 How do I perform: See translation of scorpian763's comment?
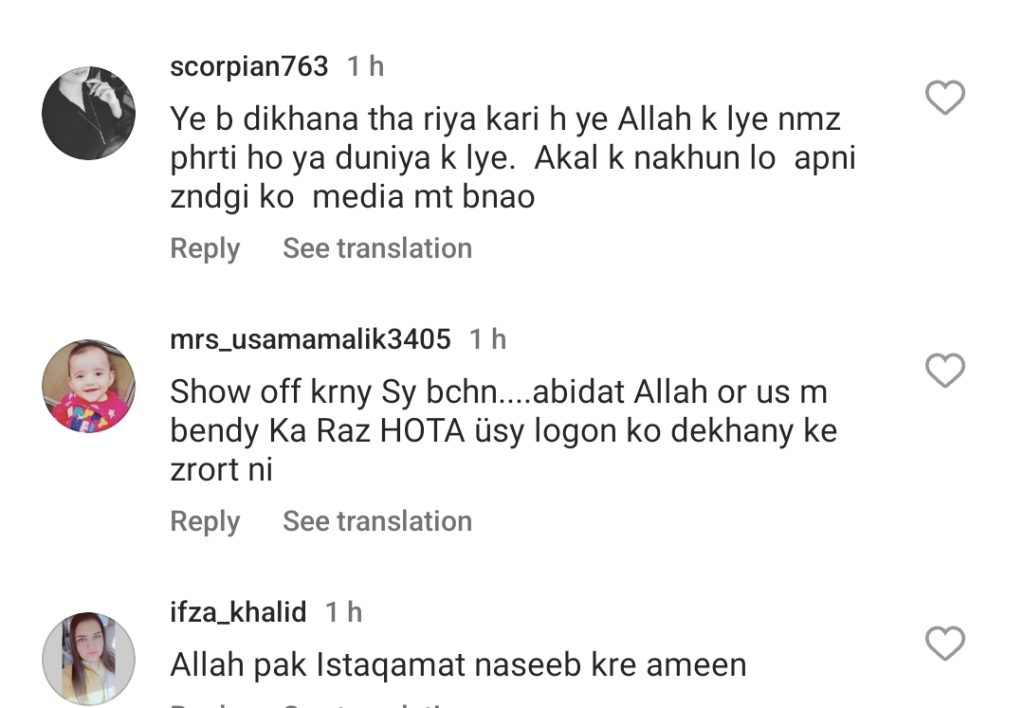tap(377, 249)
